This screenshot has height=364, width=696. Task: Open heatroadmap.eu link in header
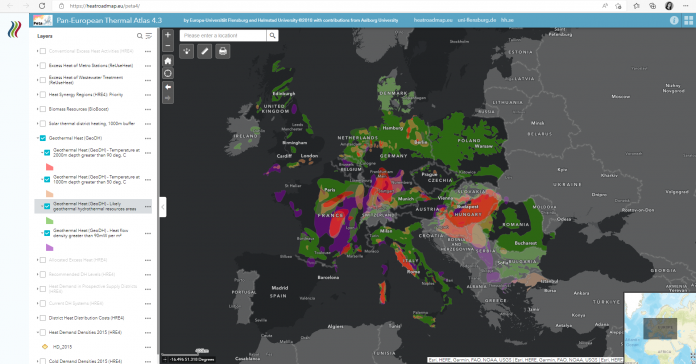pos(433,20)
